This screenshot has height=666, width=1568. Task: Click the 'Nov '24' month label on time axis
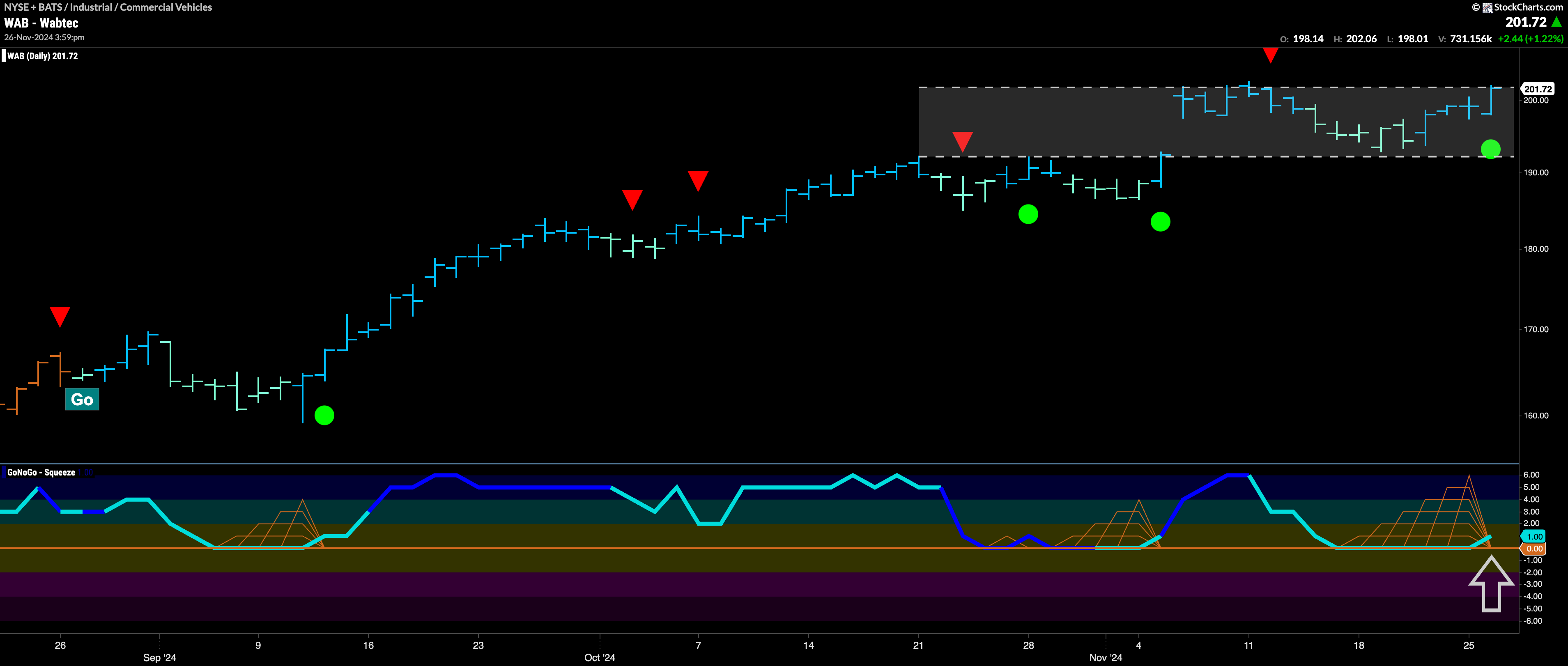coord(1106,657)
